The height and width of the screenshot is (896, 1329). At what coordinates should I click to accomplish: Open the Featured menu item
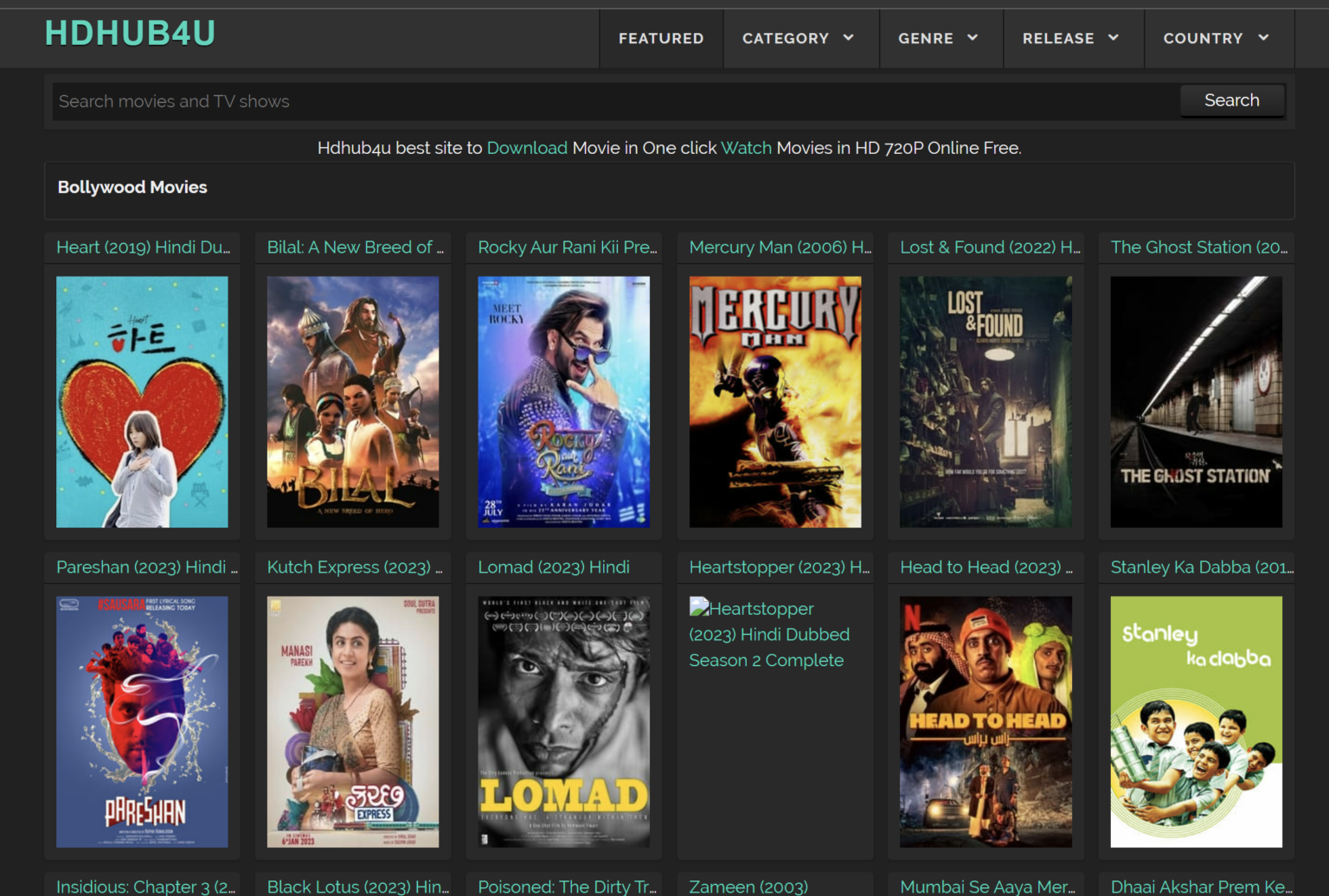pos(660,38)
